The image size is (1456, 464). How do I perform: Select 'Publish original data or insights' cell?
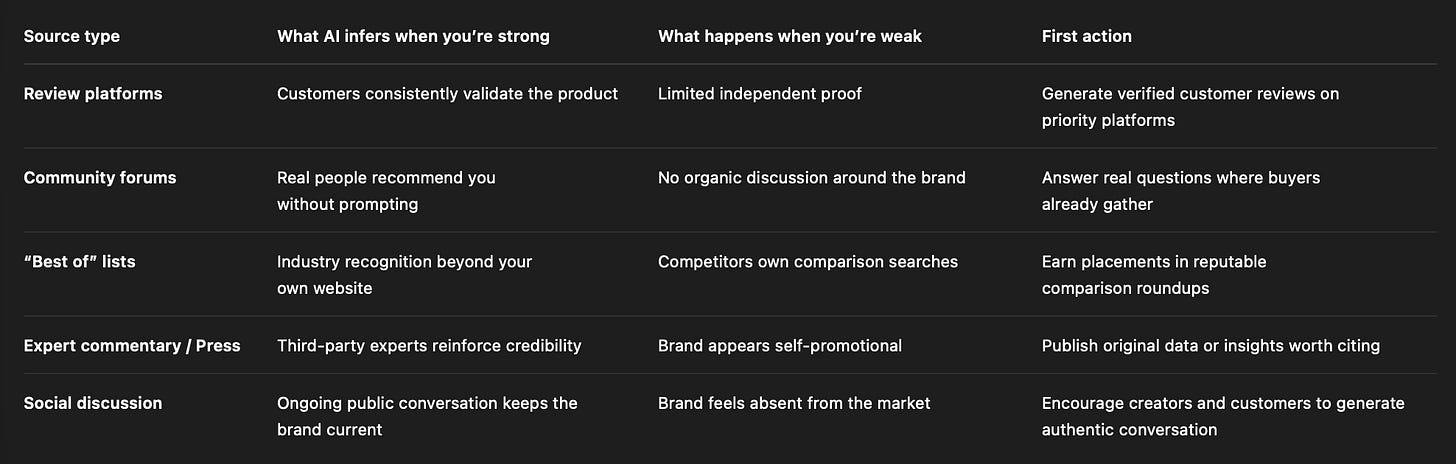pos(1211,346)
